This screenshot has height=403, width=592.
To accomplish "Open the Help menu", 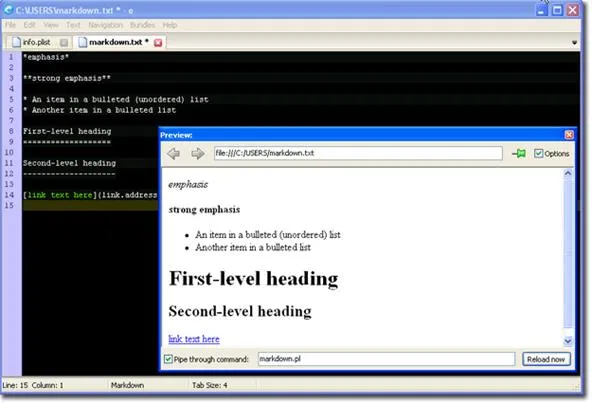I will click(x=170, y=25).
